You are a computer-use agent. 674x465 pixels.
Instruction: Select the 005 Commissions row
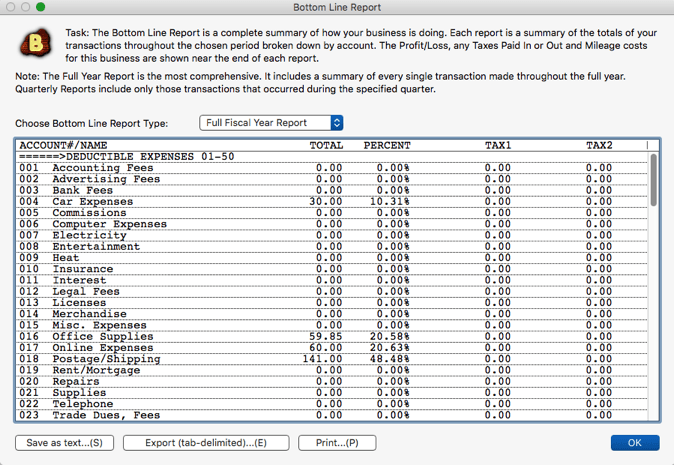pos(332,213)
